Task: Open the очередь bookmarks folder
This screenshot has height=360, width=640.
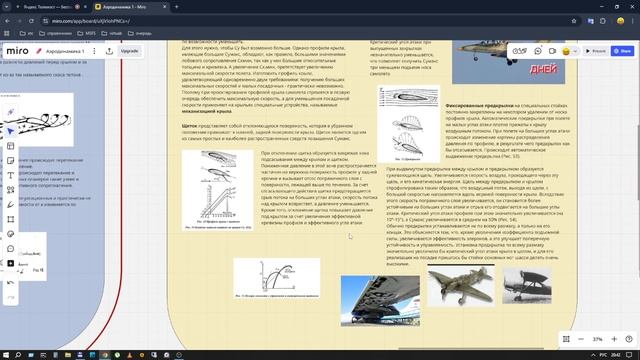Action: click(x=140, y=33)
